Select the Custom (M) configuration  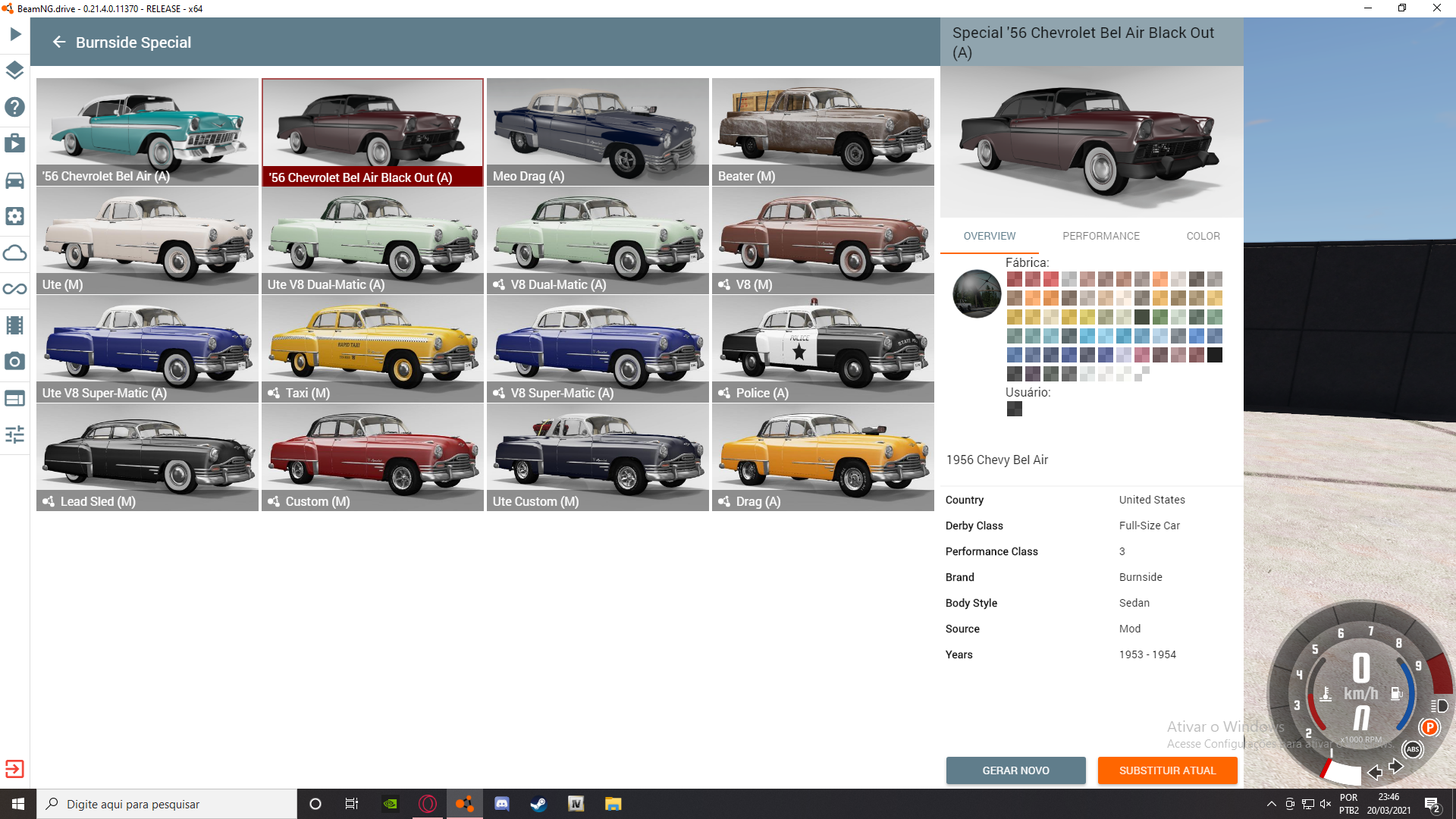[x=372, y=457]
